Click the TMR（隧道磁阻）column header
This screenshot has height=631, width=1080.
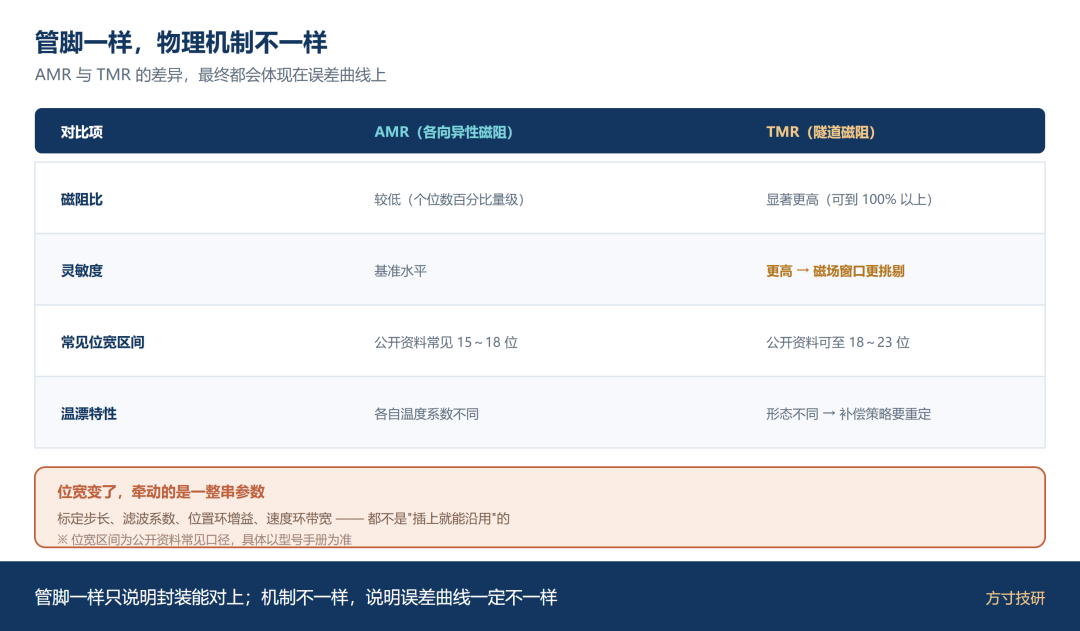click(x=820, y=132)
